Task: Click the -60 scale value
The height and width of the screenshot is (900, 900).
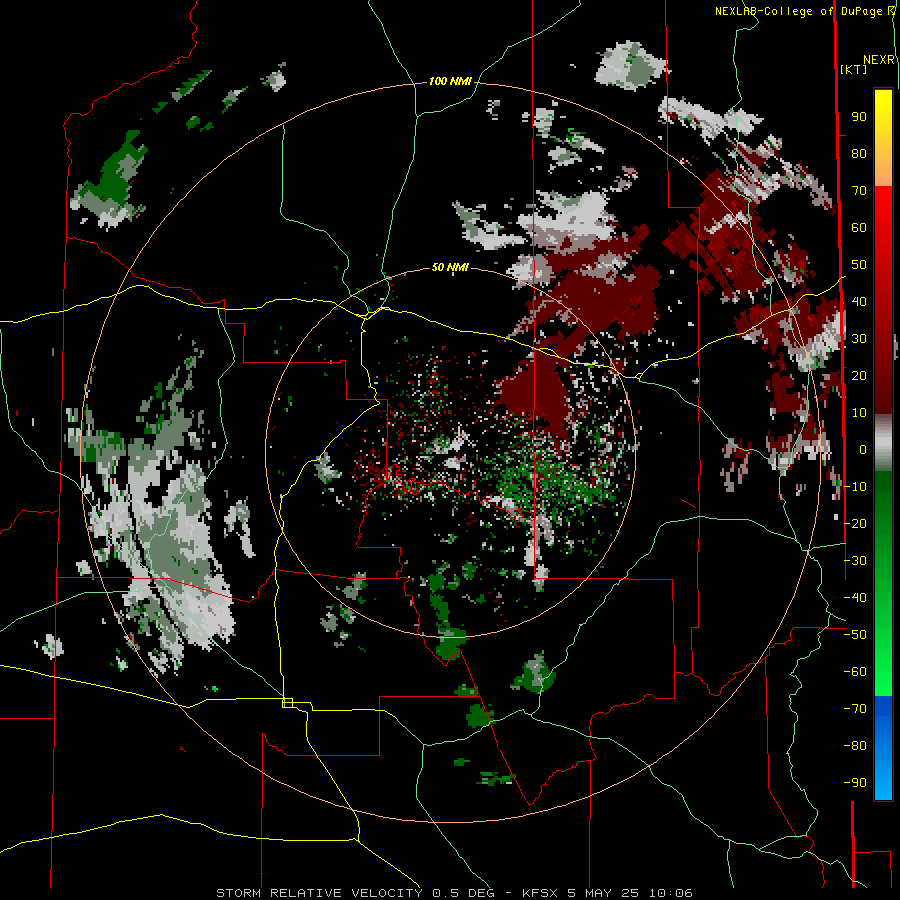Action: click(x=855, y=672)
